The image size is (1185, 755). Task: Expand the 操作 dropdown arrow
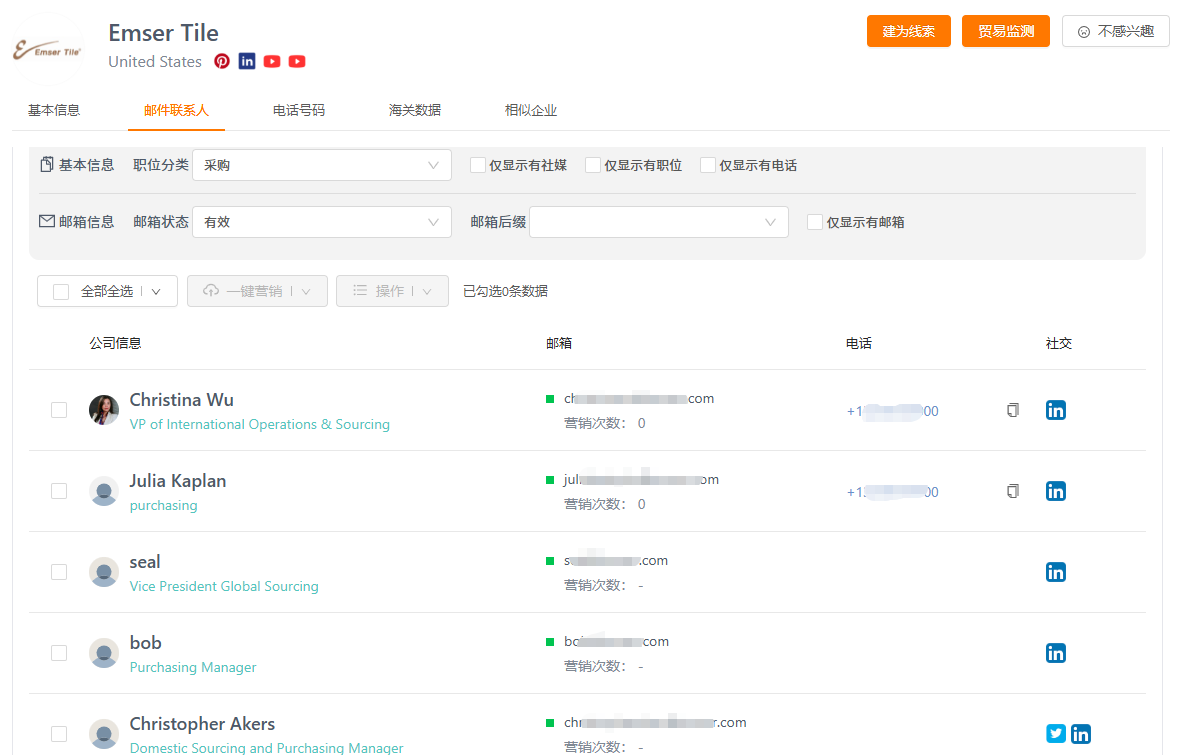point(427,292)
